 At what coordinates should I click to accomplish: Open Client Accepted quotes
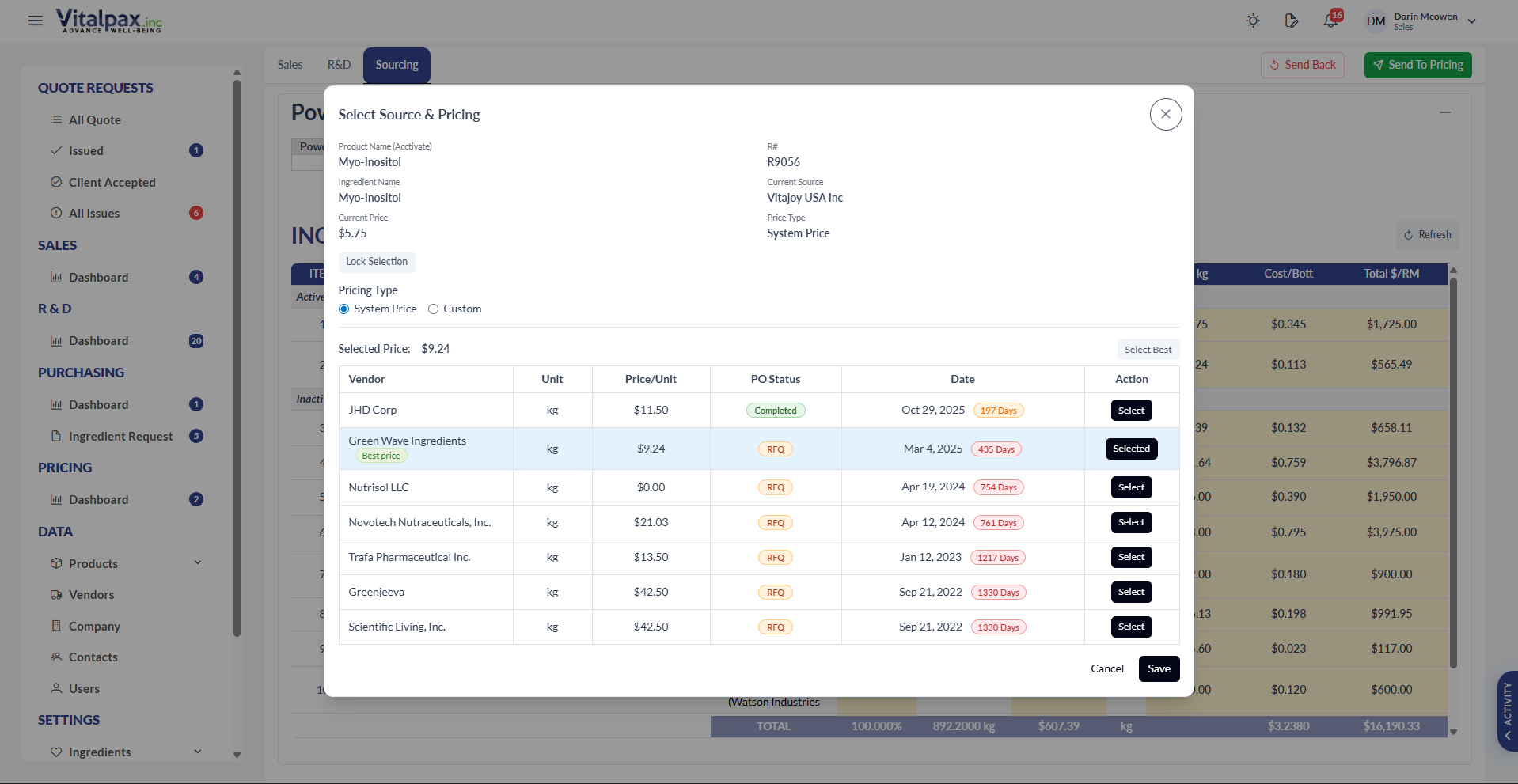112,182
